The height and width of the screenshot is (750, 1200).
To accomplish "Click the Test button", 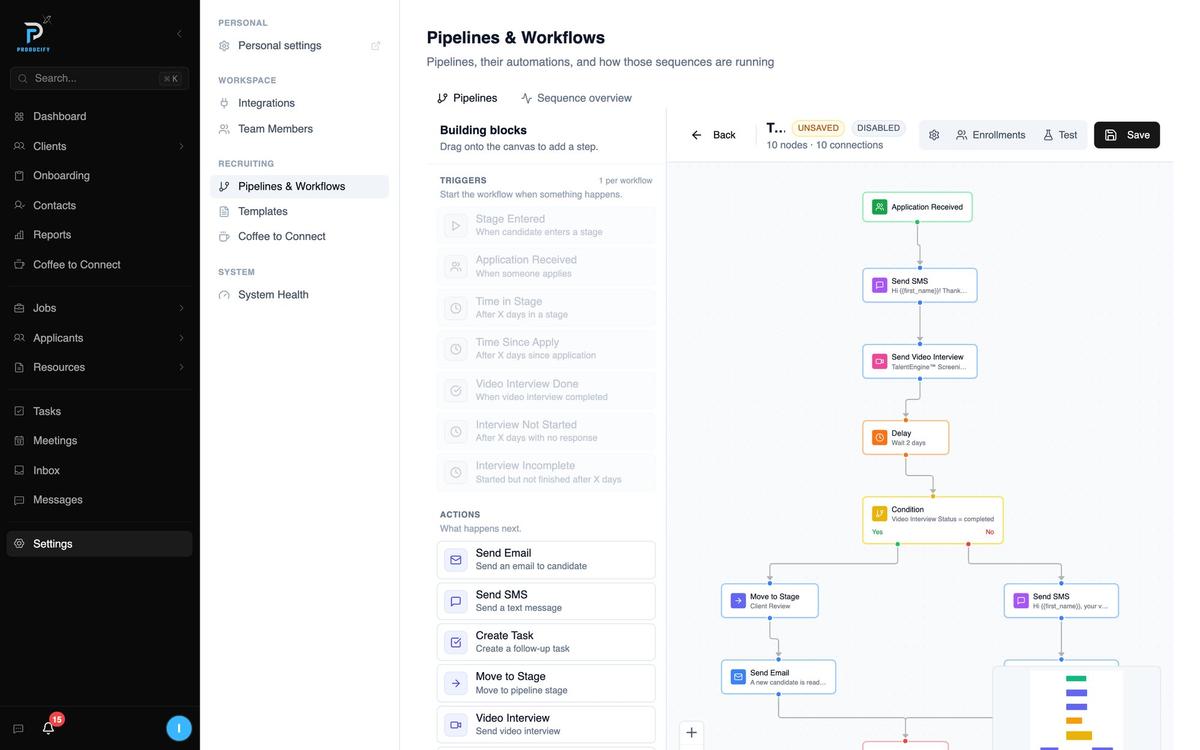I will click(1061, 135).
